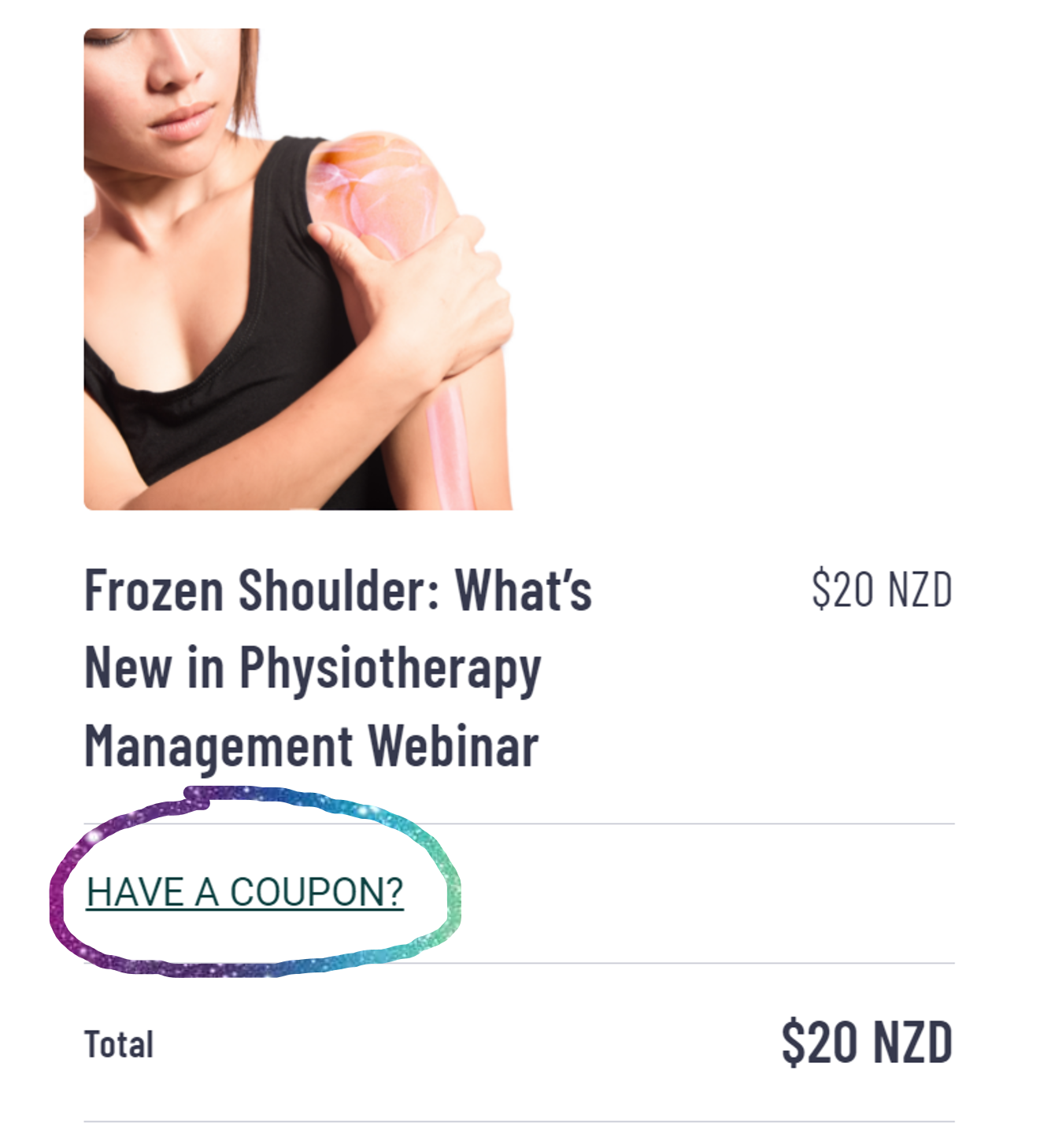Click the Total label

pyautogui.click(x=119, y=1045)
